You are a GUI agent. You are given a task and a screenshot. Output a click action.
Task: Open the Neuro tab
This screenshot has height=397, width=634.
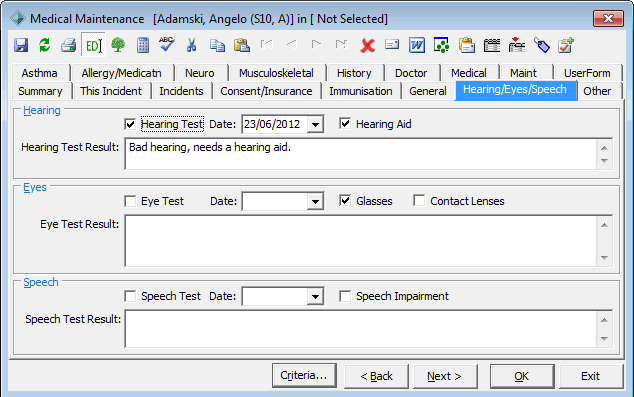click(x=200, y=73)
